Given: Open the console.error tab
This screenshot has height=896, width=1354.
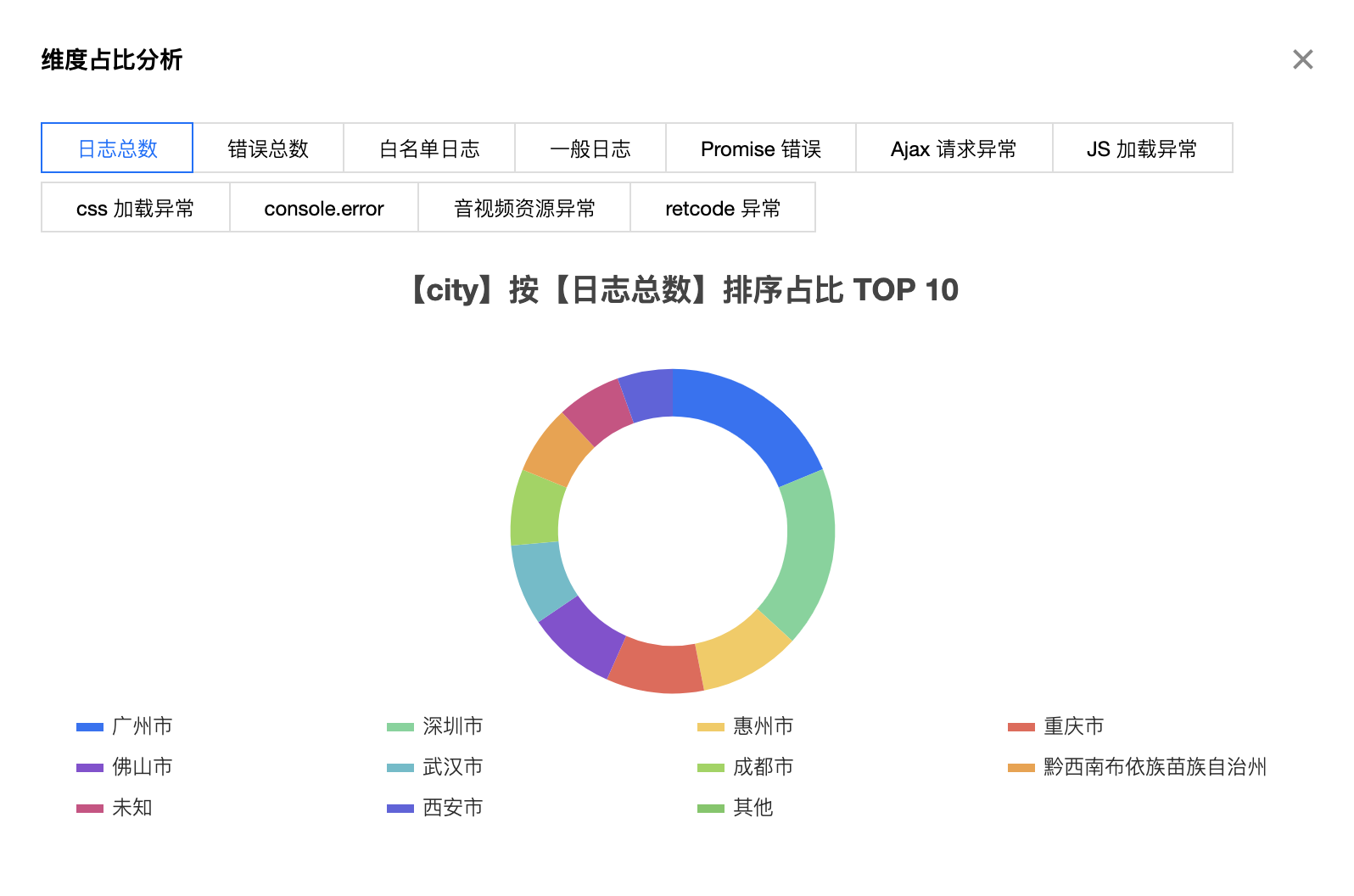Looking at the screenshot, I should coord(324,208).
